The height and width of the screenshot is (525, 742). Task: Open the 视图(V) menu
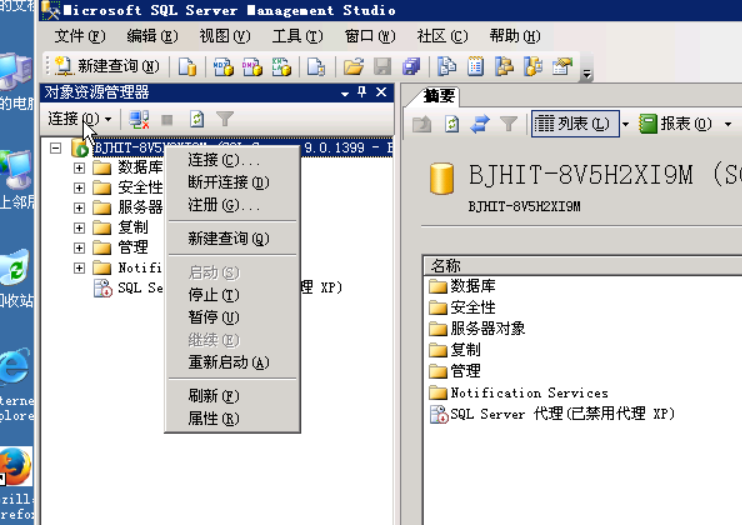tap(224, 36)
